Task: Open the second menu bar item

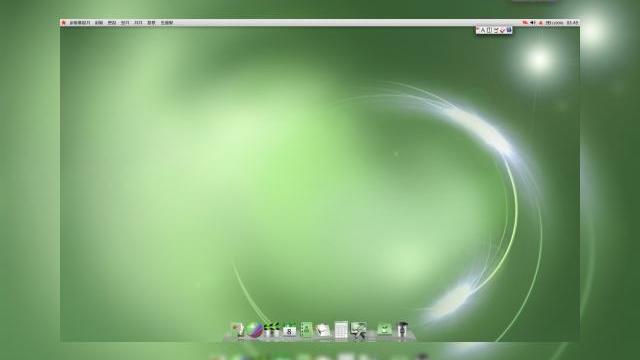Action: pyautogui.click(x=99, y=23)
